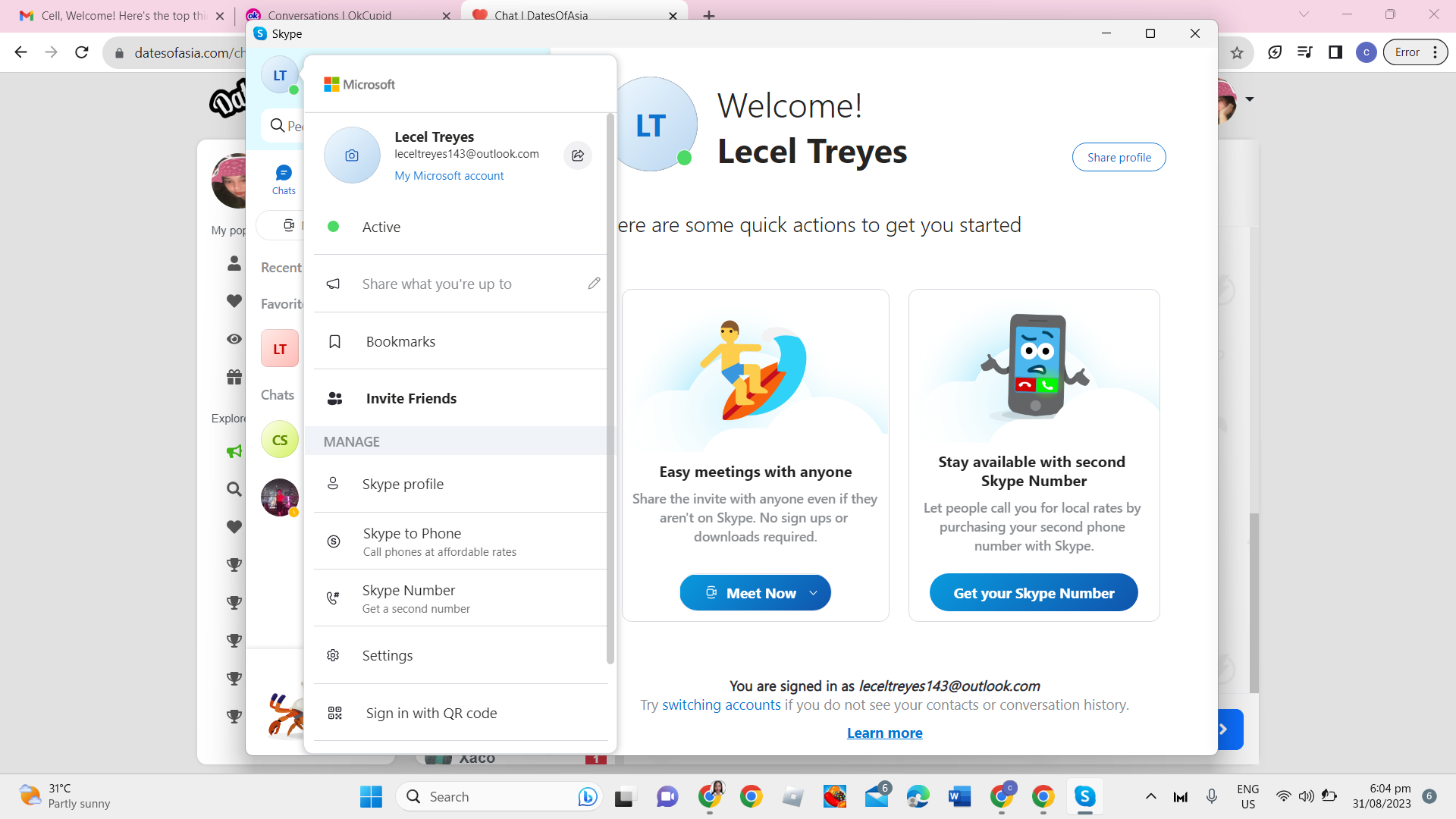
Task: Click the profile menu scrollbar
Action: click(610, 388)
